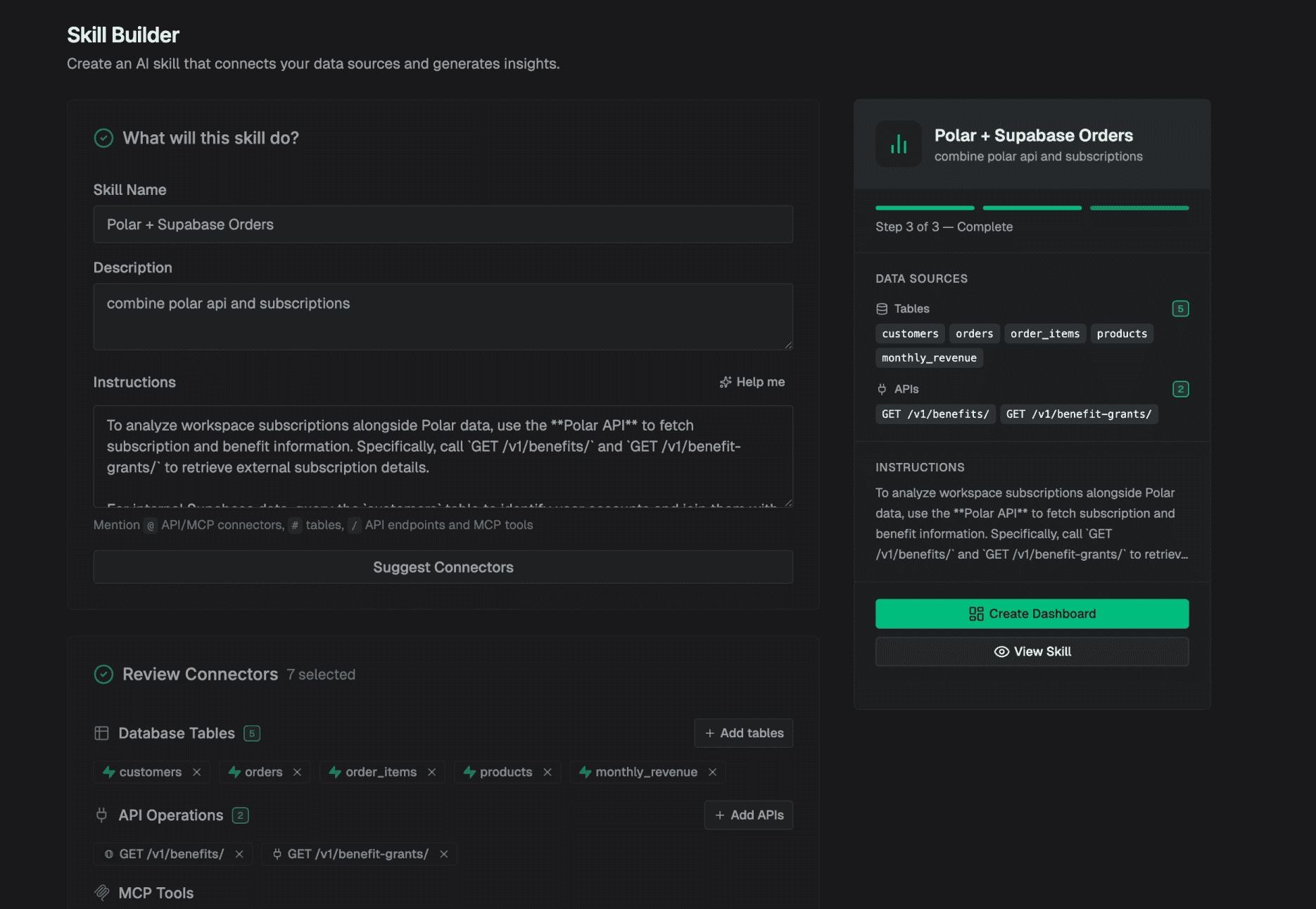The height and width of the screenshot is (909, 1316).
Task: Click the Review Connectors checkmark icon
Action: coord(103,674)
